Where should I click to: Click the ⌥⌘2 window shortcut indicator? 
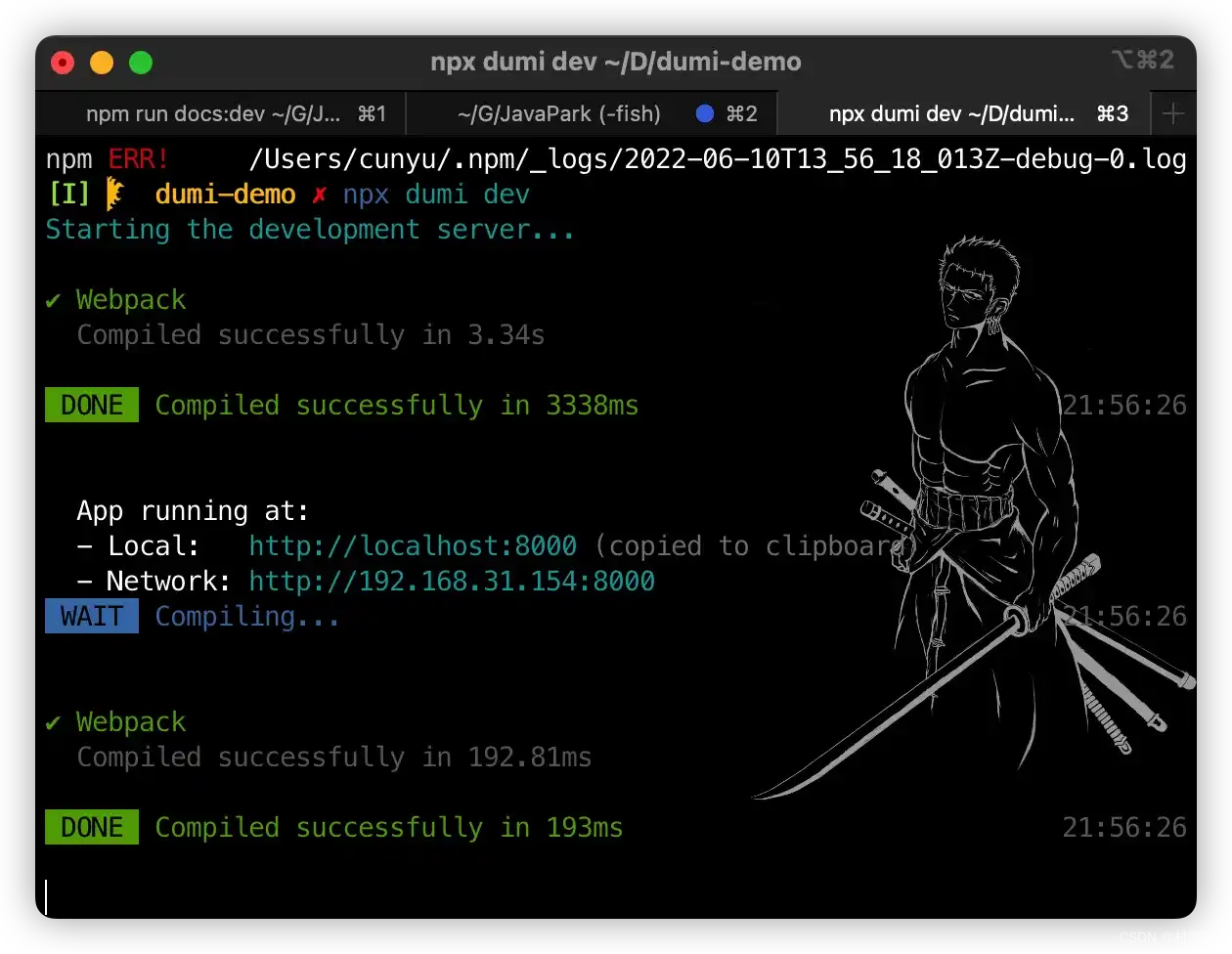(x=1141, y=61)
